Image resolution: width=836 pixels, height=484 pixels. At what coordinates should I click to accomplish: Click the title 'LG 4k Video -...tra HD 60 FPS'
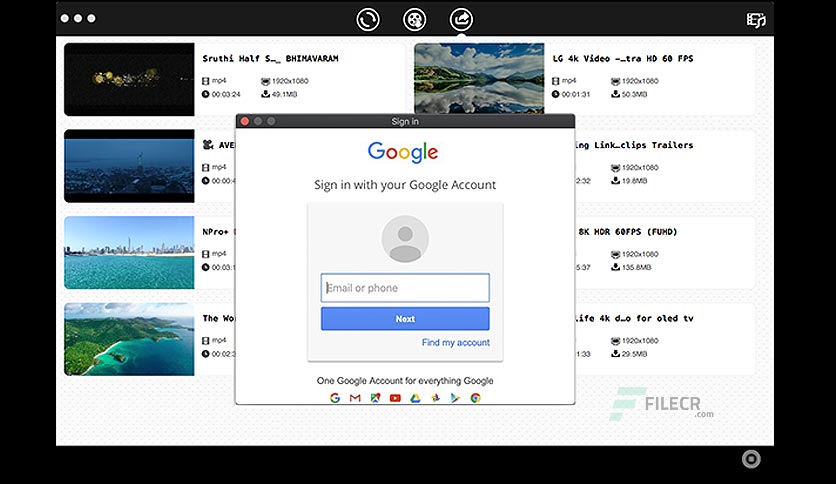(623, 59)
